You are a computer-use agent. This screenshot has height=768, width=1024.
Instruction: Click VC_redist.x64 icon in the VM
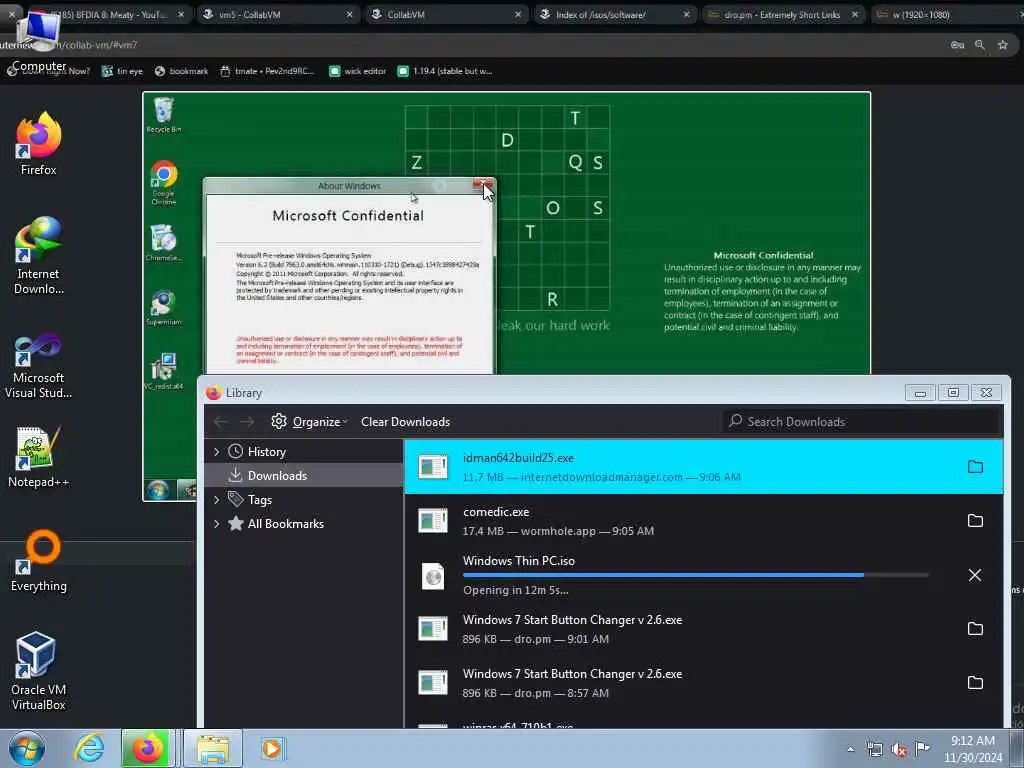tap(163, 372)
